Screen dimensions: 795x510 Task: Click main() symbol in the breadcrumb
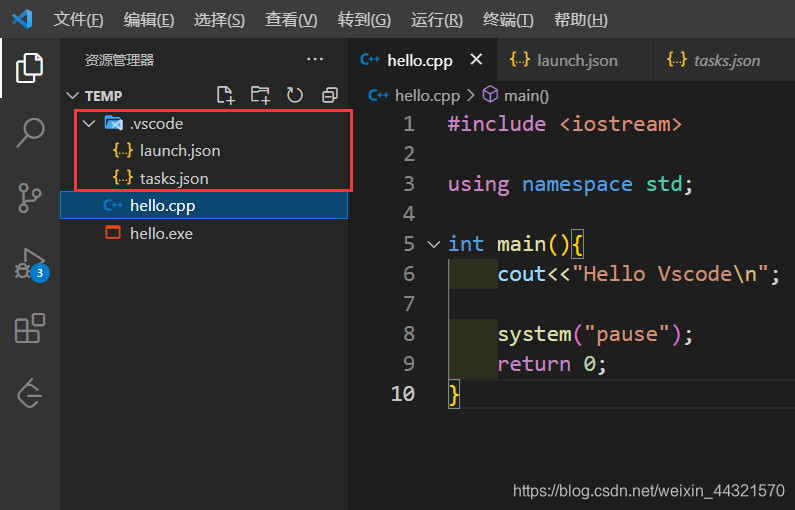526,95
